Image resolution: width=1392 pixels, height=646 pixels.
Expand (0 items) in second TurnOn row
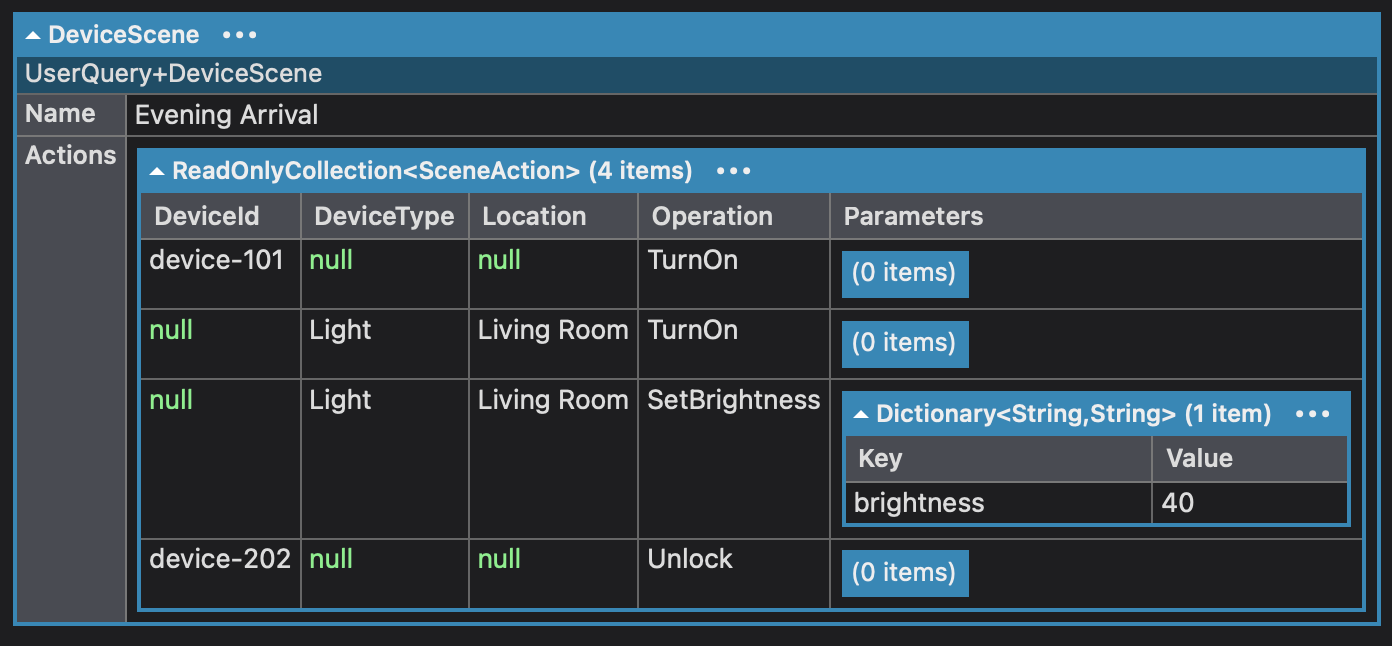905,343
